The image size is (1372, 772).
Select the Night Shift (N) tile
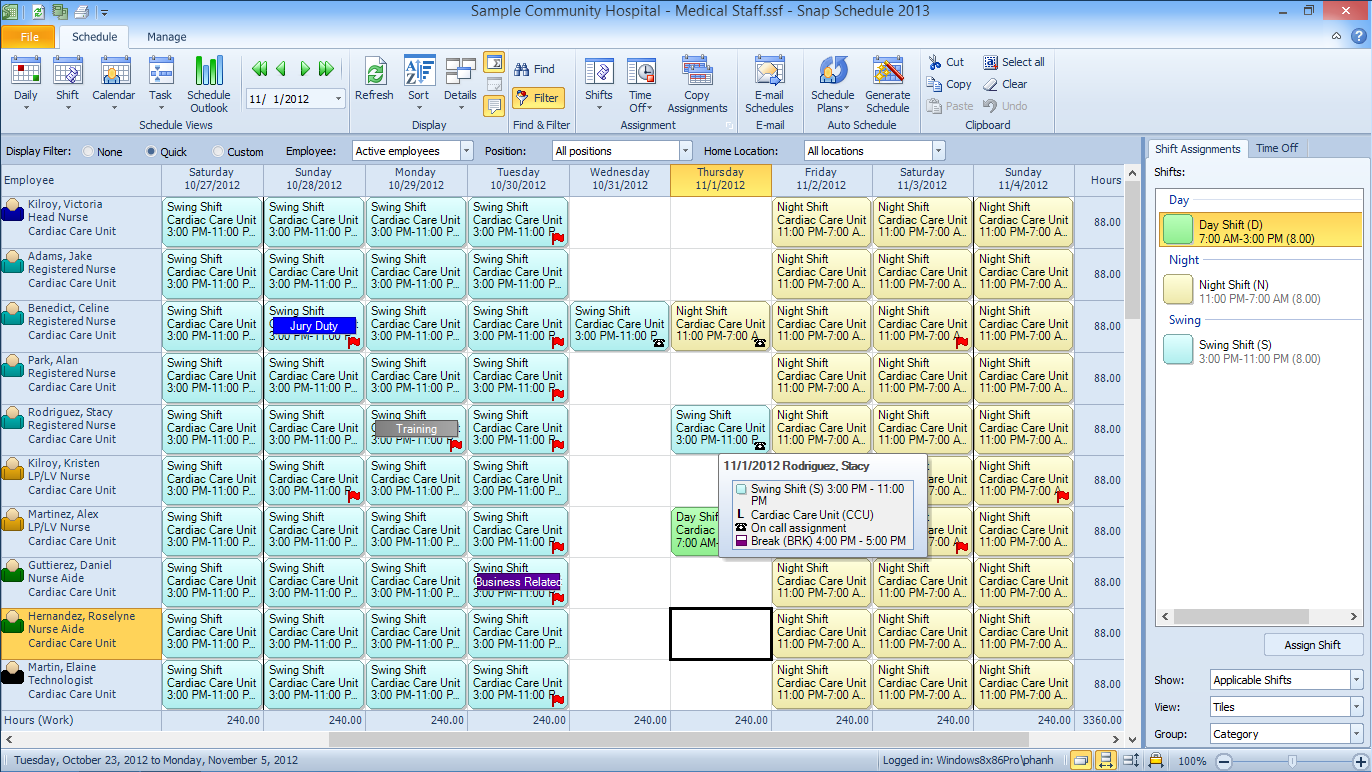point(1260,290)
